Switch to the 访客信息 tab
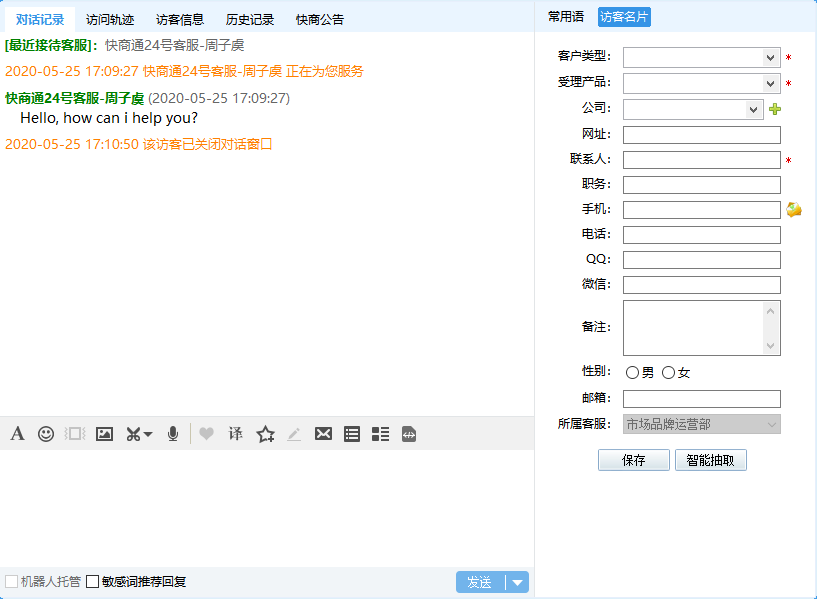817x599 pixels. tap(180, 19)
